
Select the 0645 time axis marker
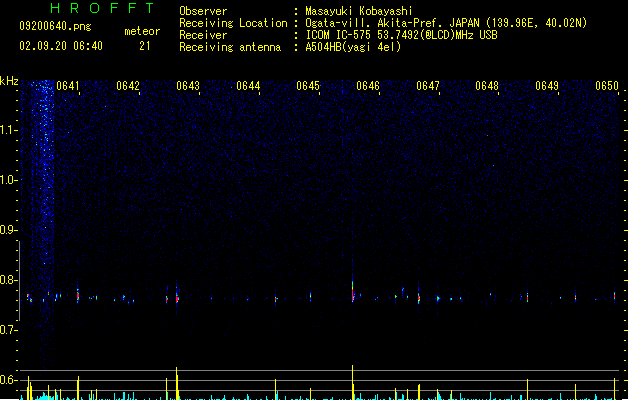[308, 86]
